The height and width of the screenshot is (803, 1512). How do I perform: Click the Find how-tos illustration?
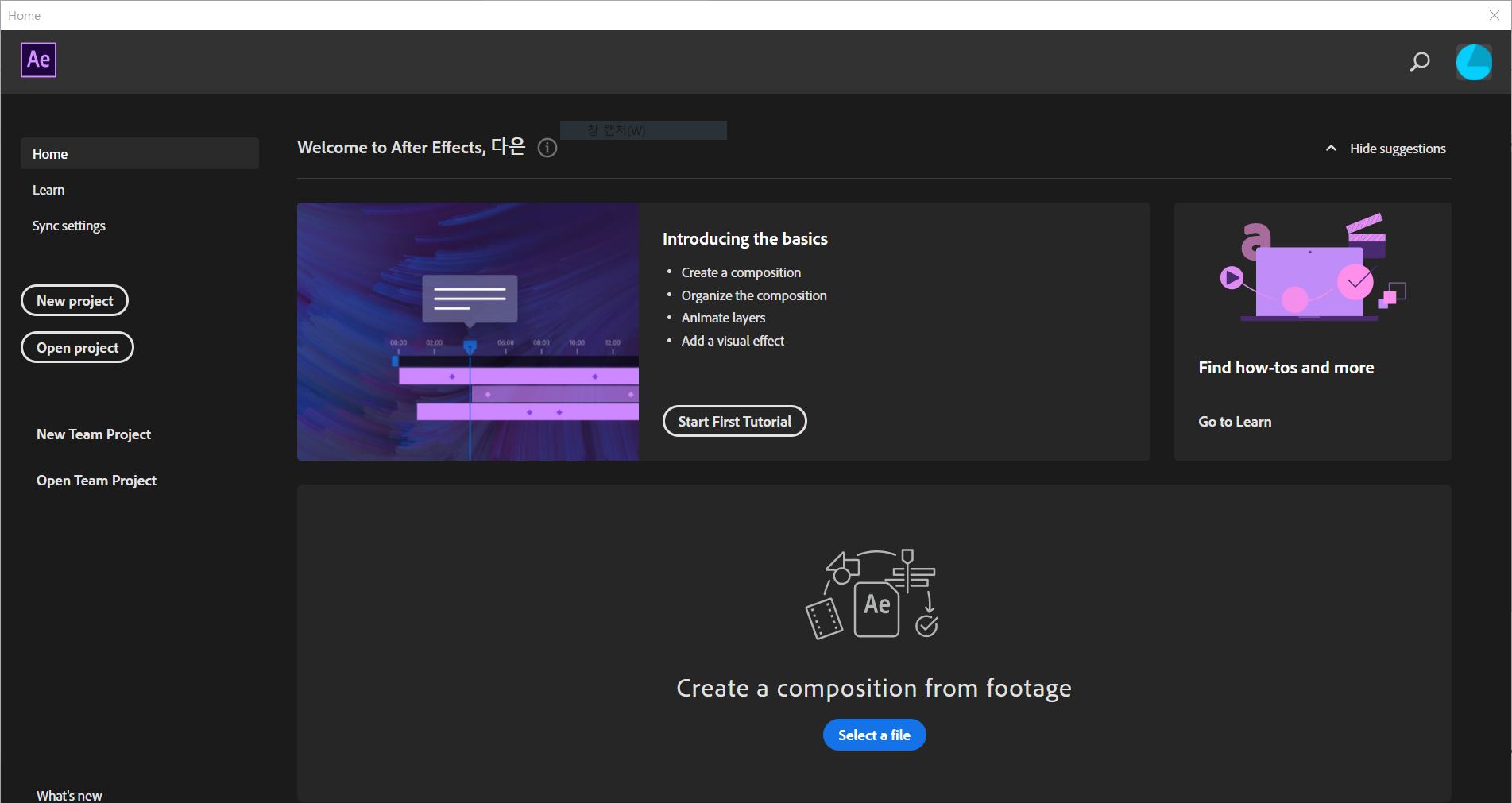[x=1313, y=268]
